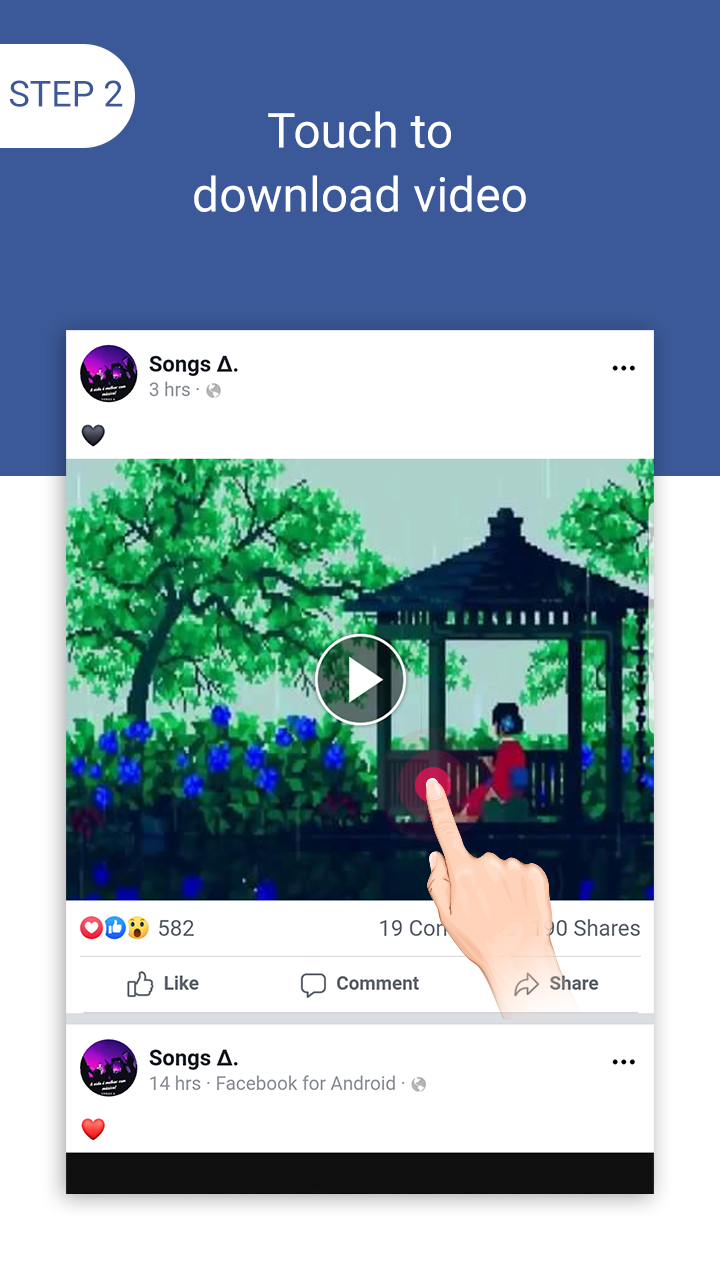Click the Comment speech bubble icon
The width and height of the screenshot is (720, 1280).
click(313, 985)
